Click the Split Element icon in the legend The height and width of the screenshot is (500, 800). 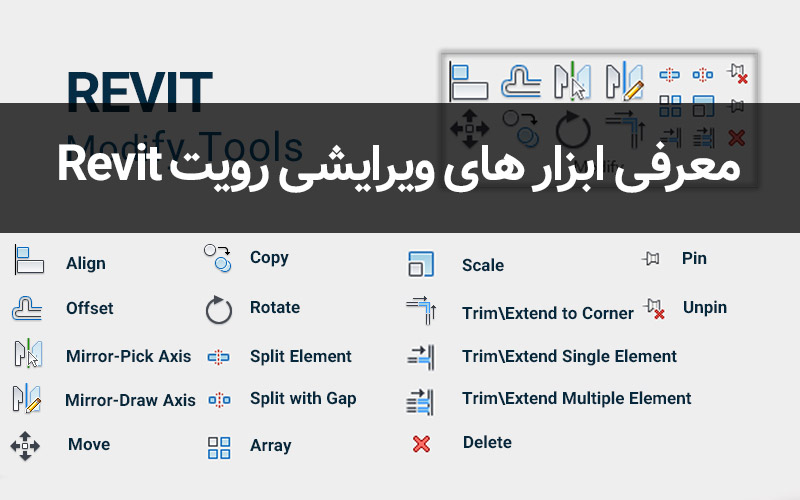pos(218,357)
